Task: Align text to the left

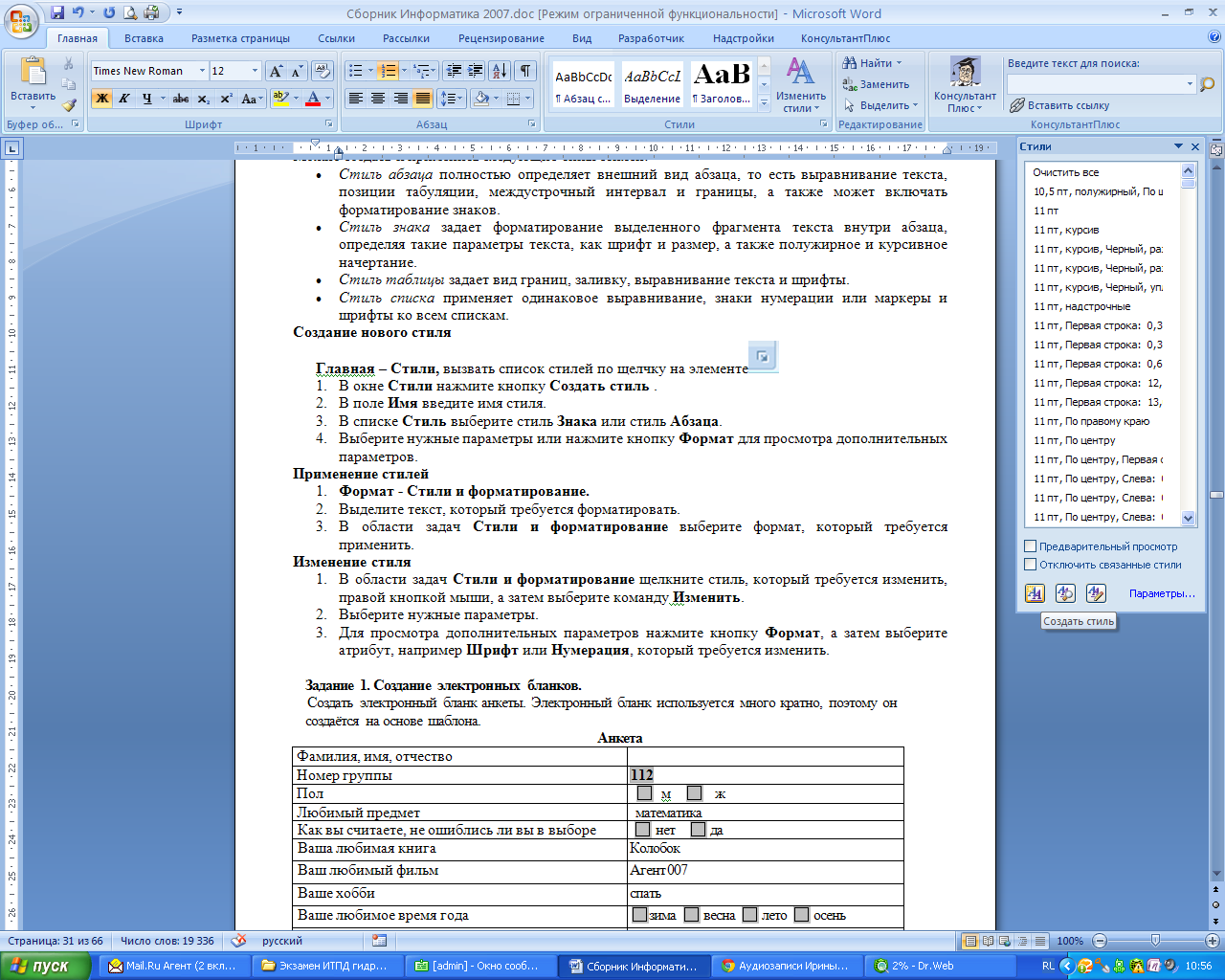Action: (355, 99)
